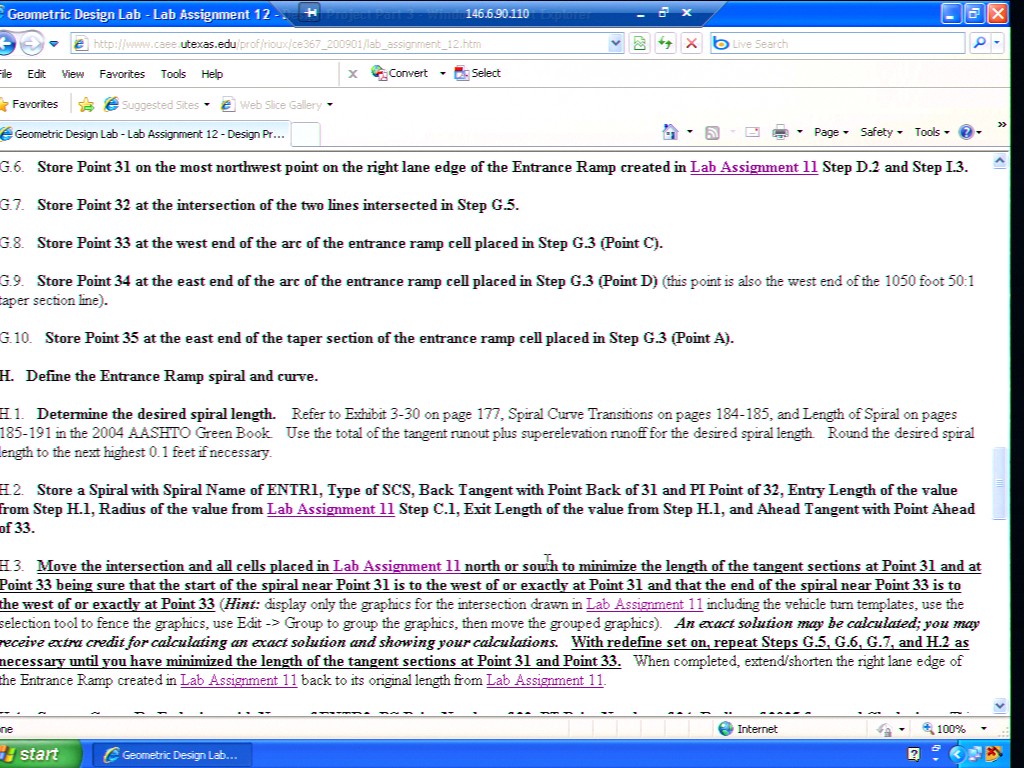Open Lab Assignment 11 link in Hint text
This screenshot has height=768, width=1024.
644,604
